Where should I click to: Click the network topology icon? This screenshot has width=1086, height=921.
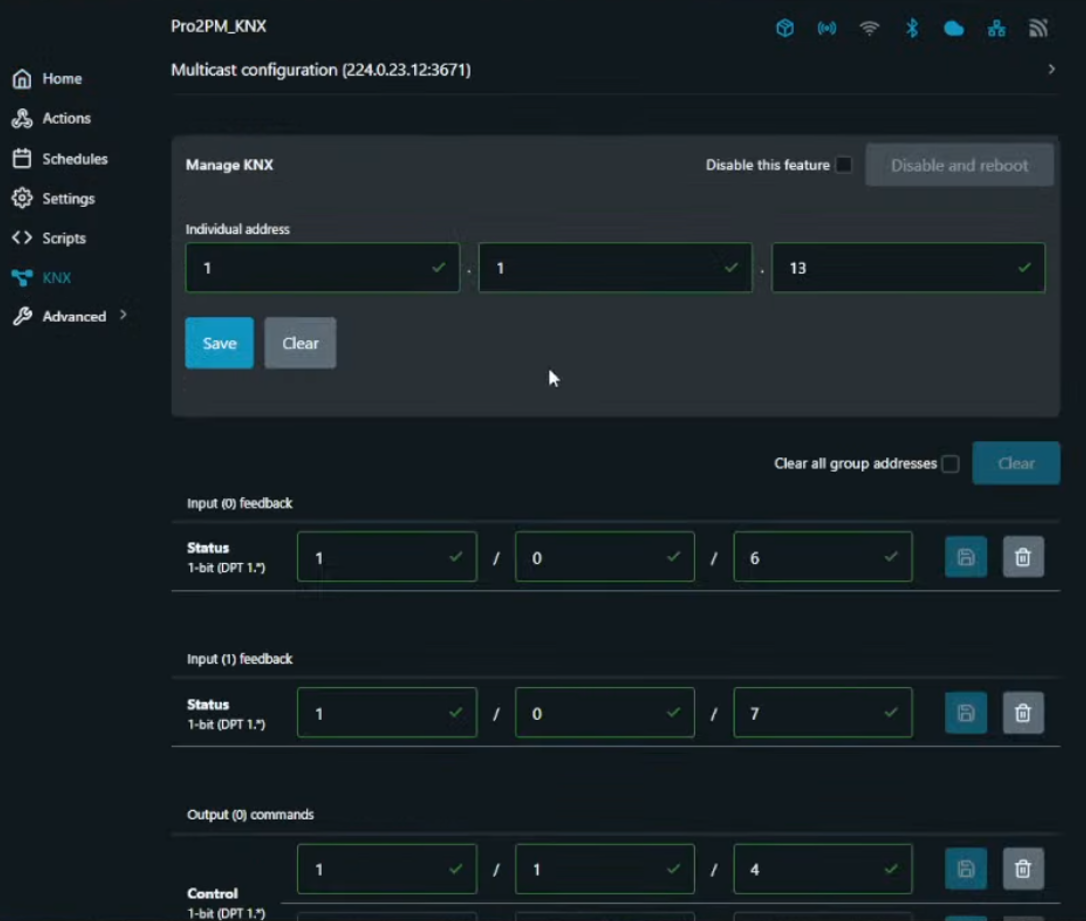click(x=996, y=28)
